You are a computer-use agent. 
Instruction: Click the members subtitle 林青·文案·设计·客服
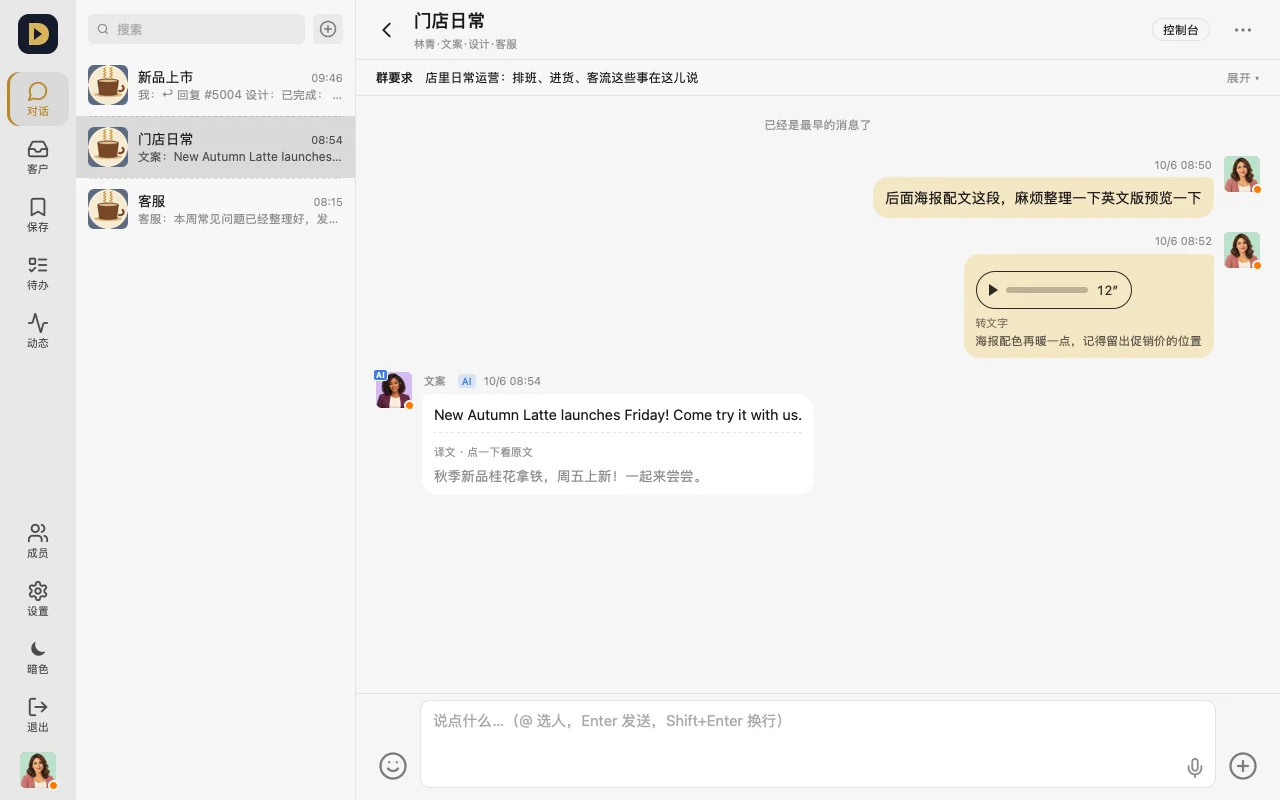(x=466, y=44)
